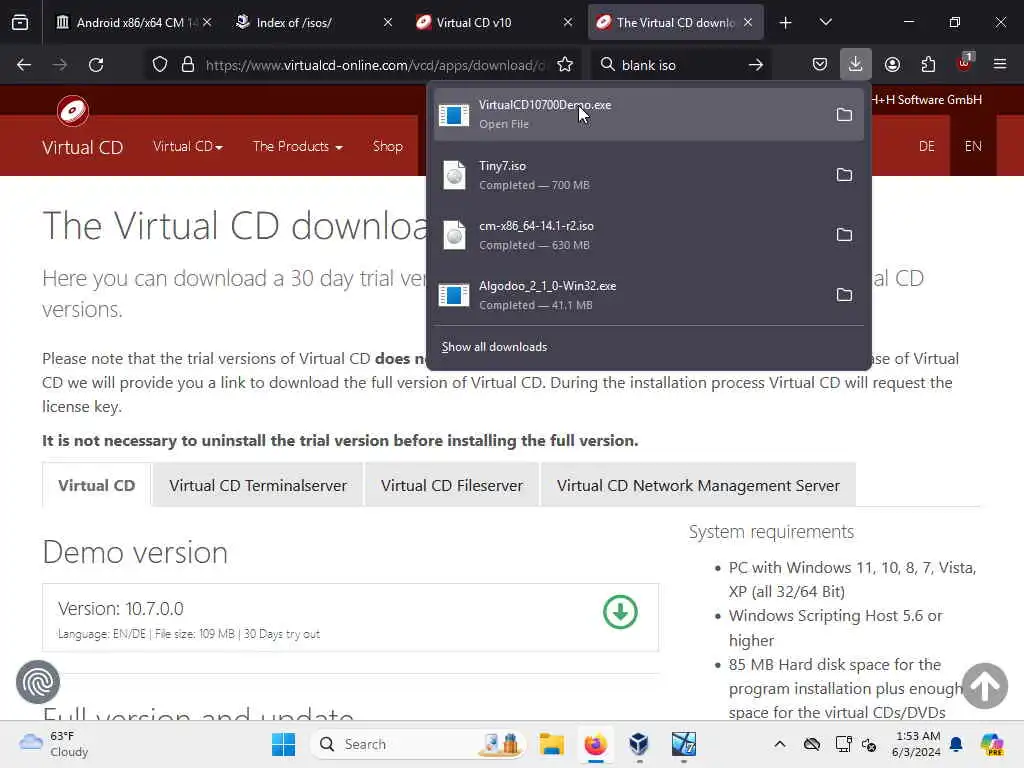Screen dimensions: 1024x768
Task: Open the fingerprint privacy settings badge
Action: click(x=38, y=682)
